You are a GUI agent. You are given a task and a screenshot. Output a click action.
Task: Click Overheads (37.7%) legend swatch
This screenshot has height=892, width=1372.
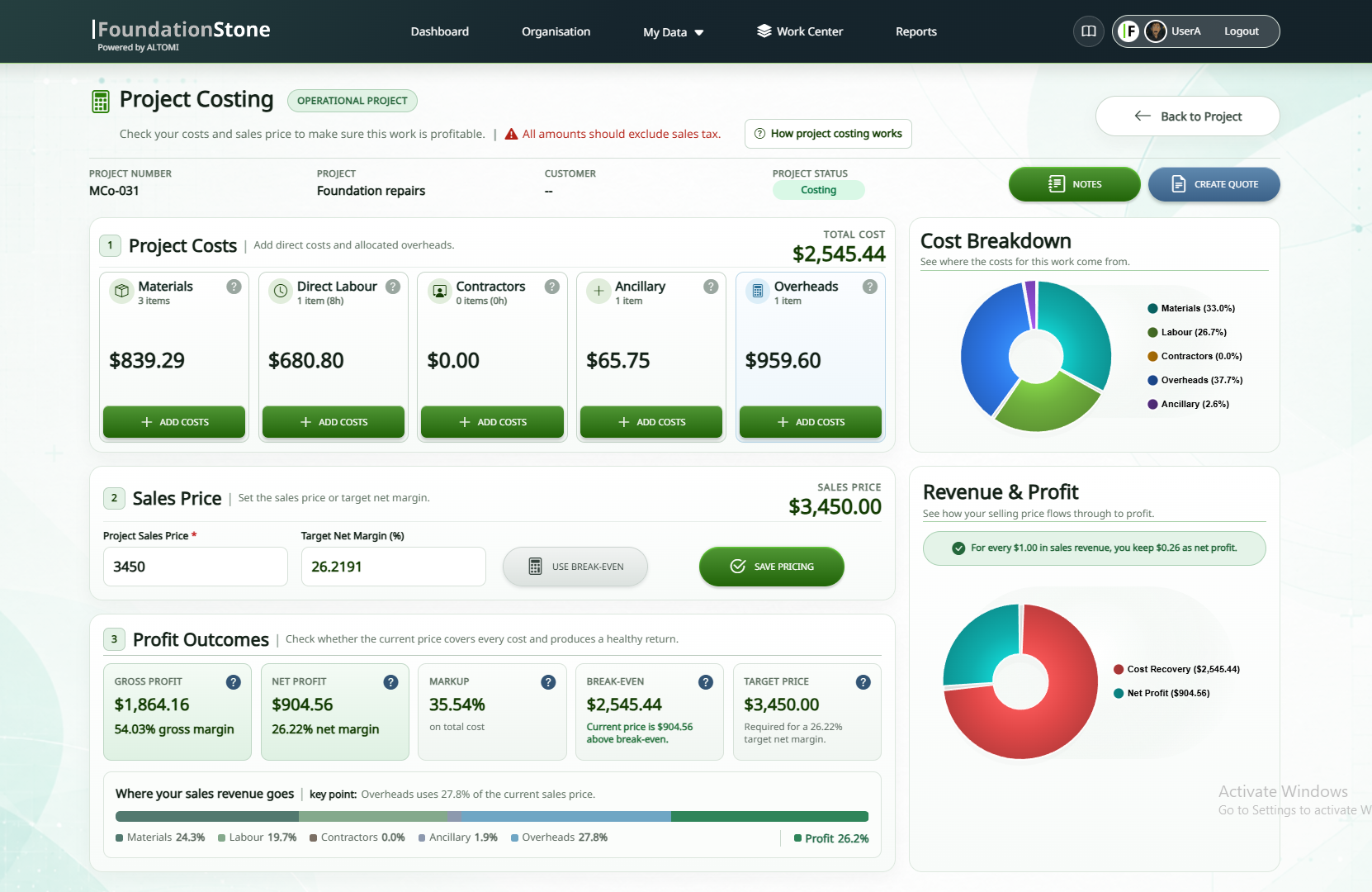tap(1152, 380)
